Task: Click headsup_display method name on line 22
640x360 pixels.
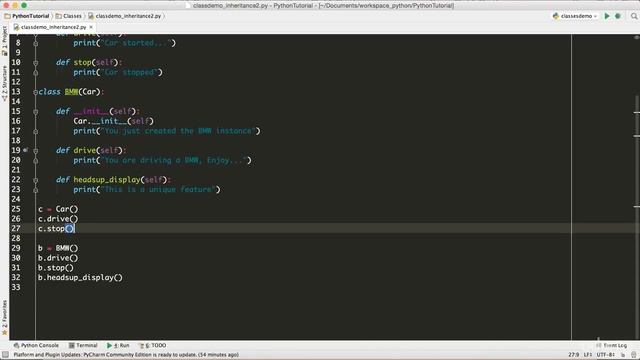Action: pos(107,180)
